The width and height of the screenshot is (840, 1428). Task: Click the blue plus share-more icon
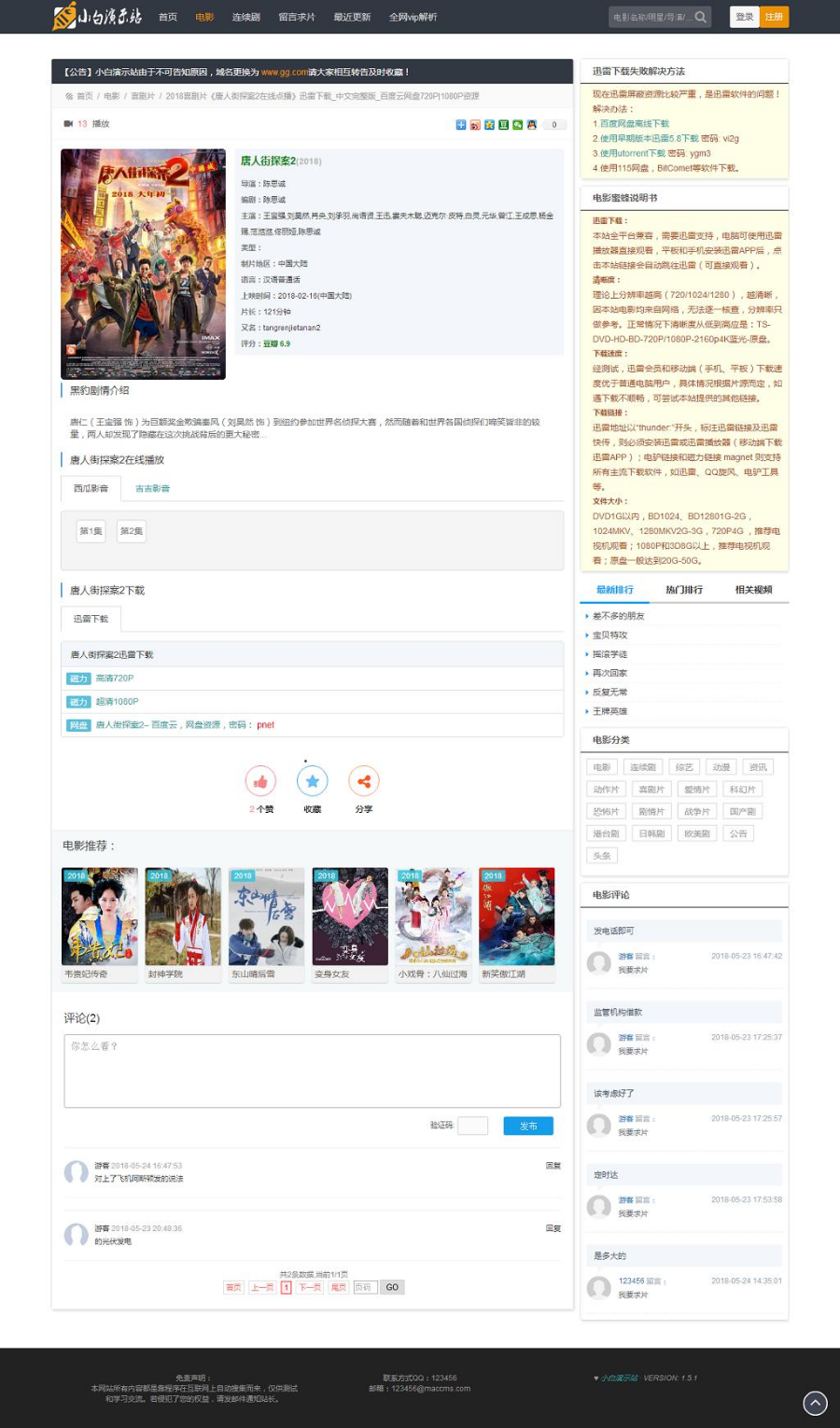[460, 124]
